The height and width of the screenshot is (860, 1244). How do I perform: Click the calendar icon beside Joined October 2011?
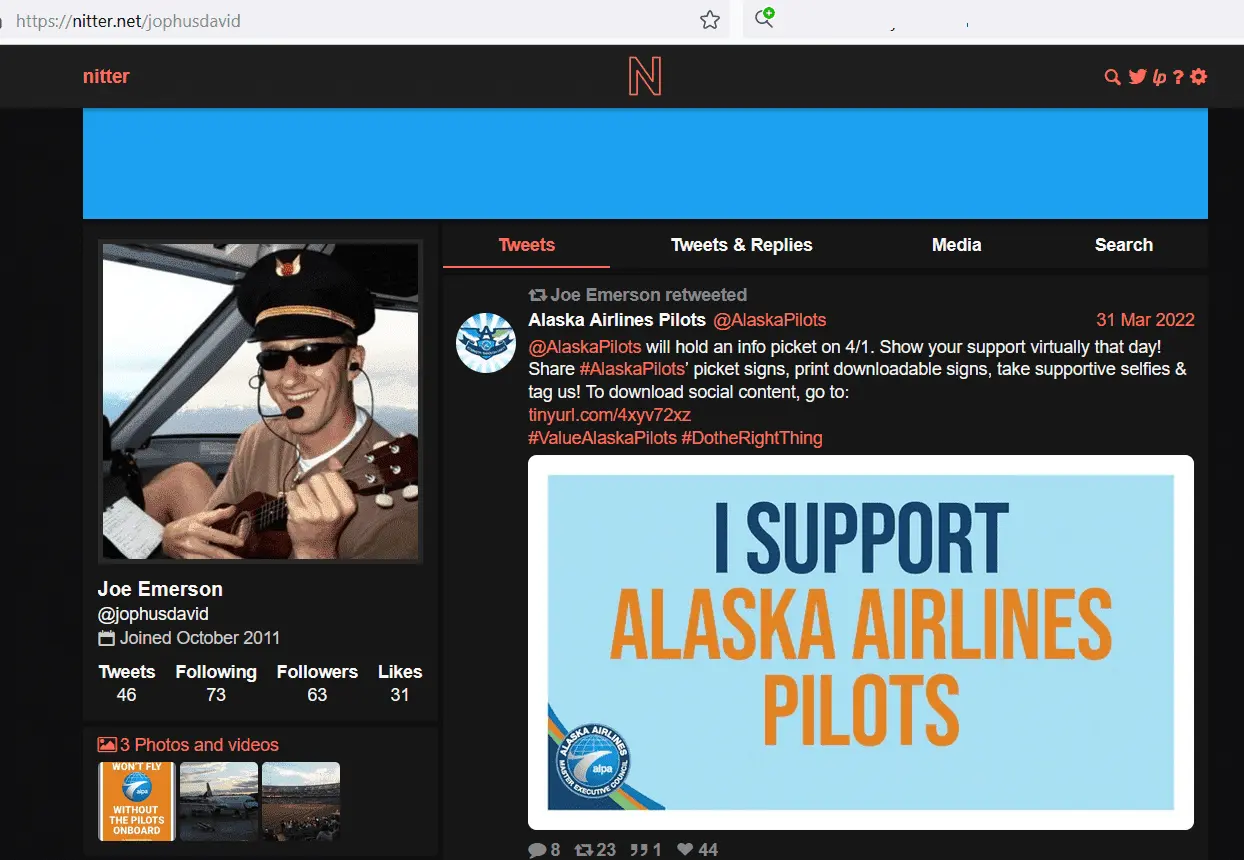tap(107, 638)
